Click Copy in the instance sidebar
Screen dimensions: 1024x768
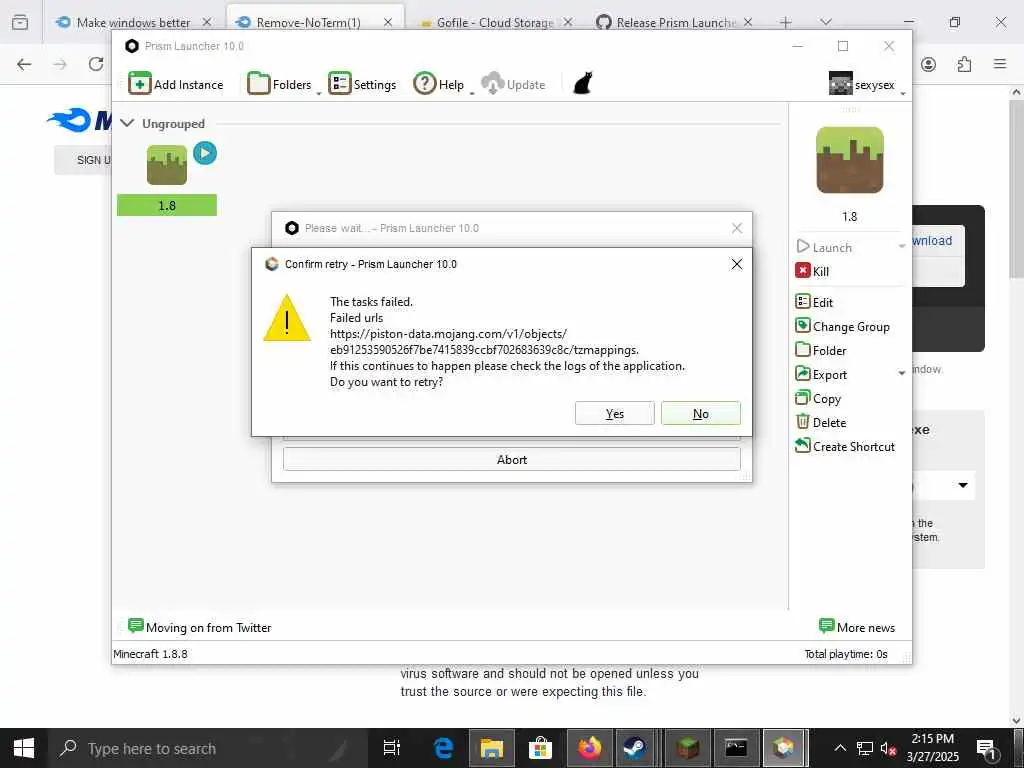point(818,398)
